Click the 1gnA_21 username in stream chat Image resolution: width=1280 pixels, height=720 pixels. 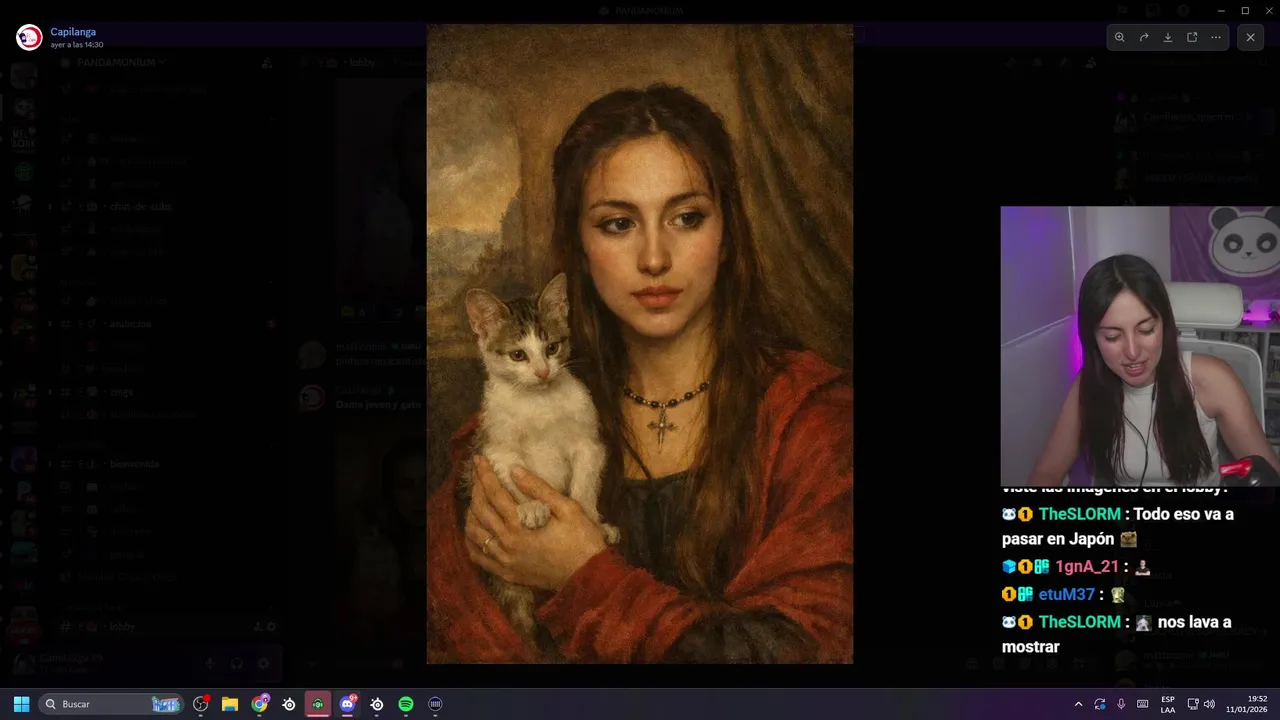pyautogui.click(x=1087, y=567)
